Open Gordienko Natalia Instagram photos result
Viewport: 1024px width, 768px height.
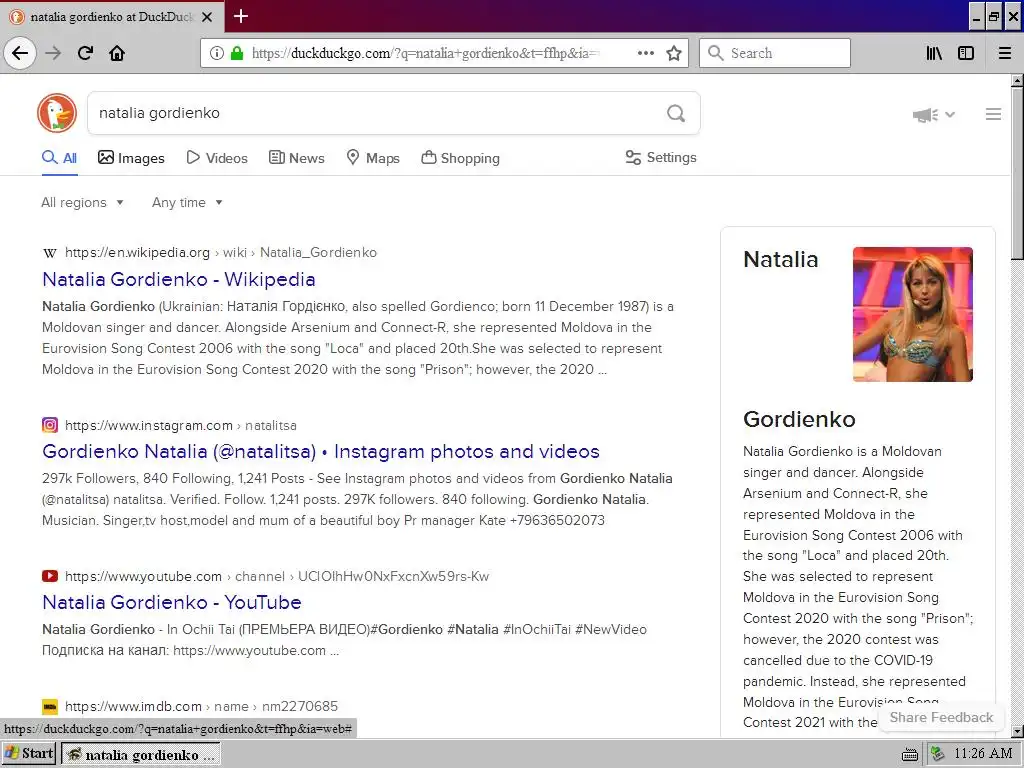point(321,451)
